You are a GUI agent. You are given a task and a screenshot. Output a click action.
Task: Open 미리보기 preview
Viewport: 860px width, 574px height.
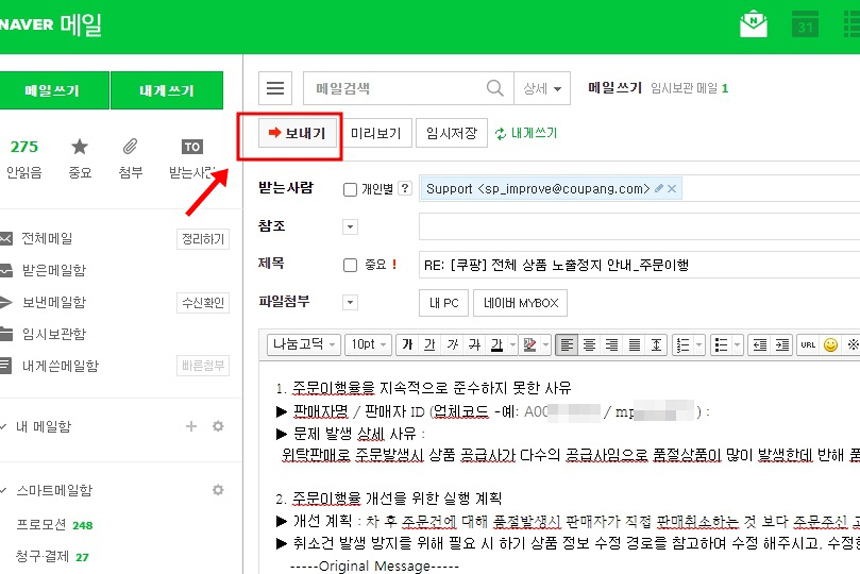coord(376,133)
